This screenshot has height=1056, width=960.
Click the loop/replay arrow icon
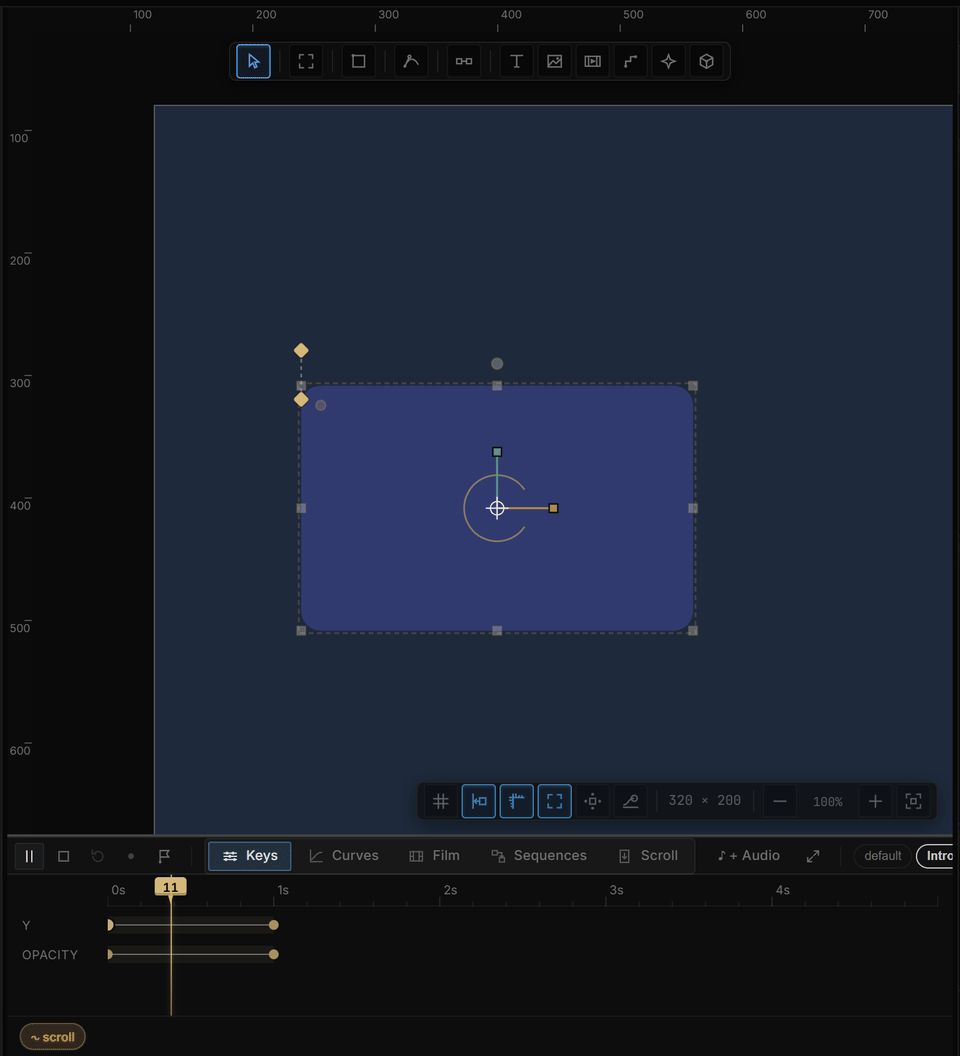pos(98,856)
